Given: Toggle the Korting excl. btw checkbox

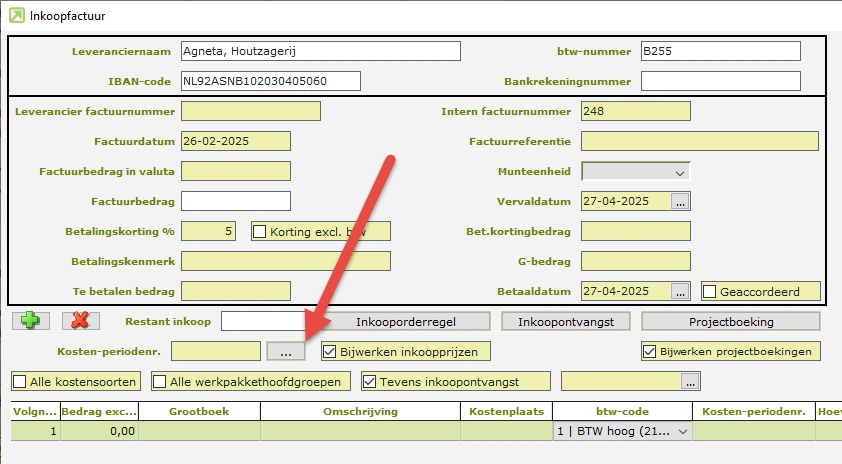Looking at the screenshot, I should [x=260, y=231].
